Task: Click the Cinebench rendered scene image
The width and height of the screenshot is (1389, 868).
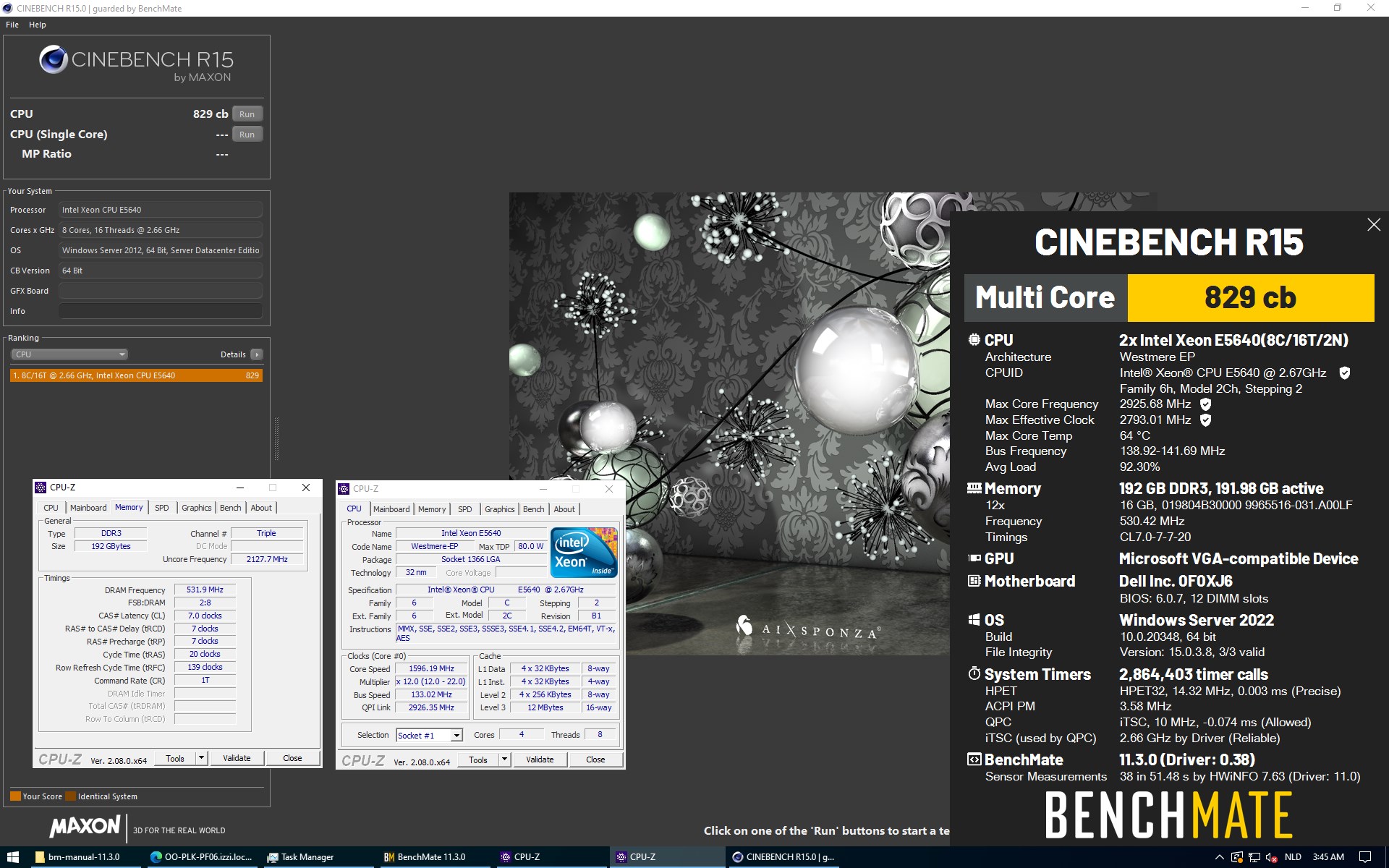Action: pos(729,423)
